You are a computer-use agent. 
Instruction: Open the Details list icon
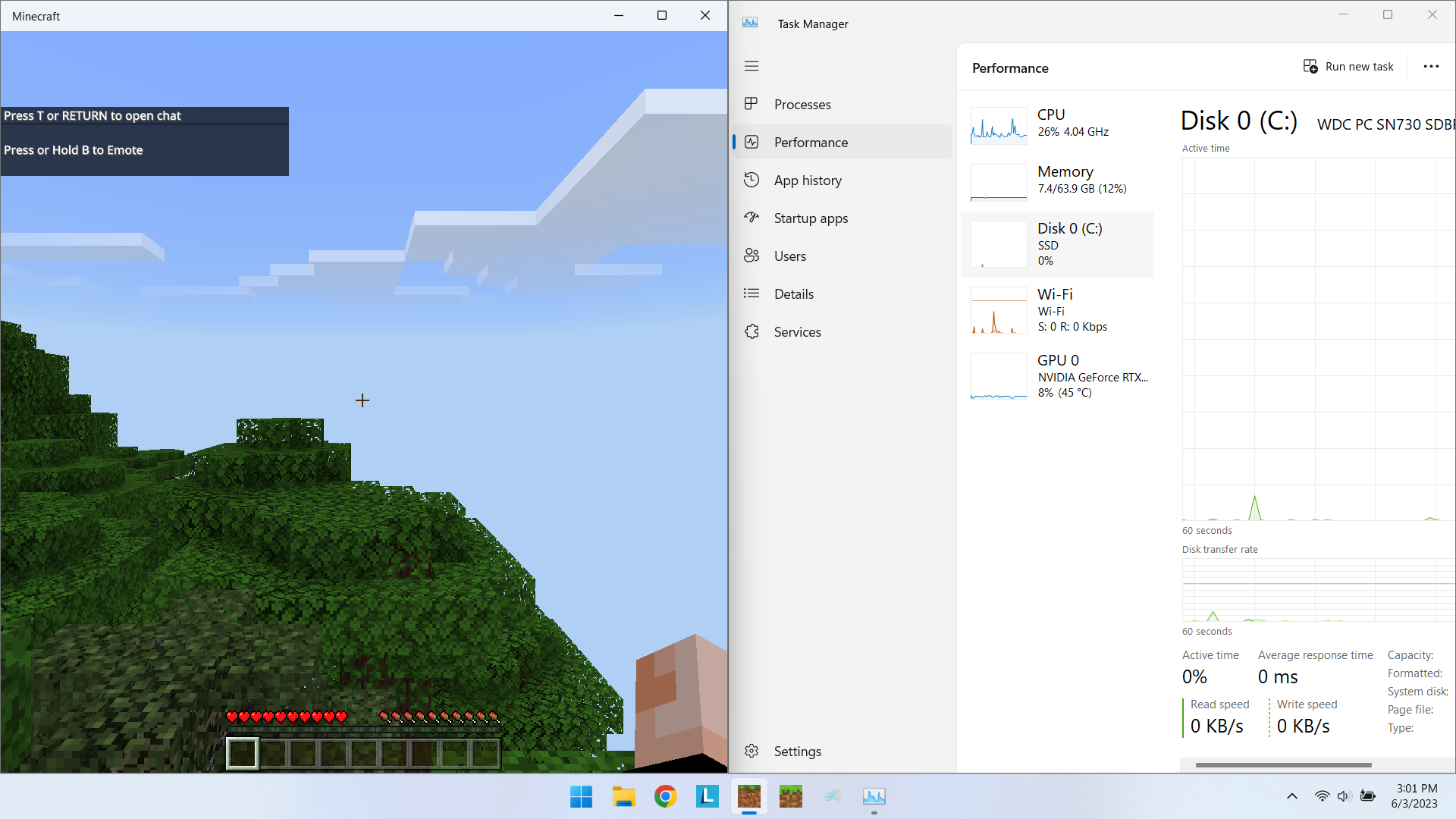click(x=752, y=293)
